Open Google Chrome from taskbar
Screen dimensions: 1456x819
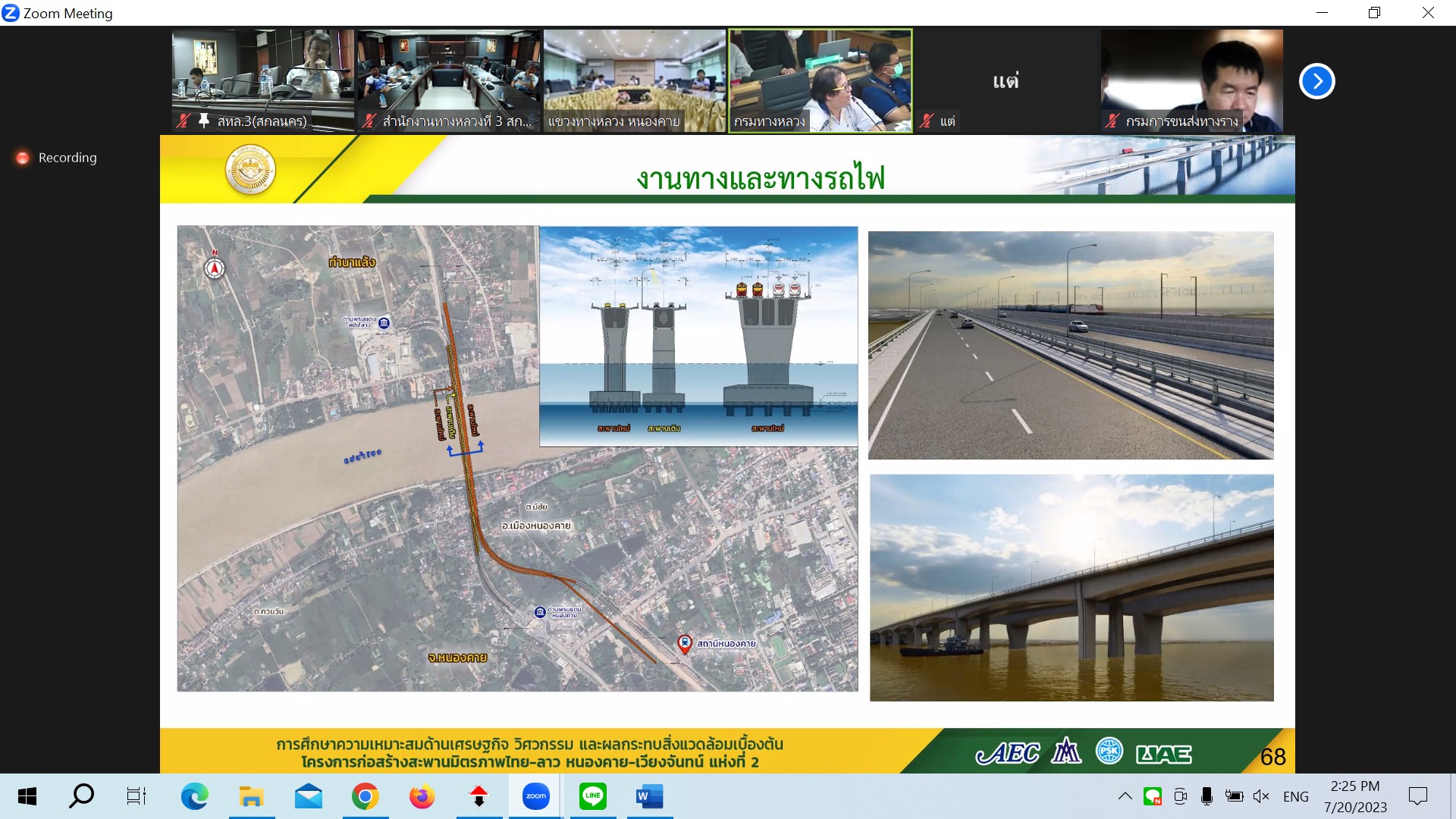(365, 796)
